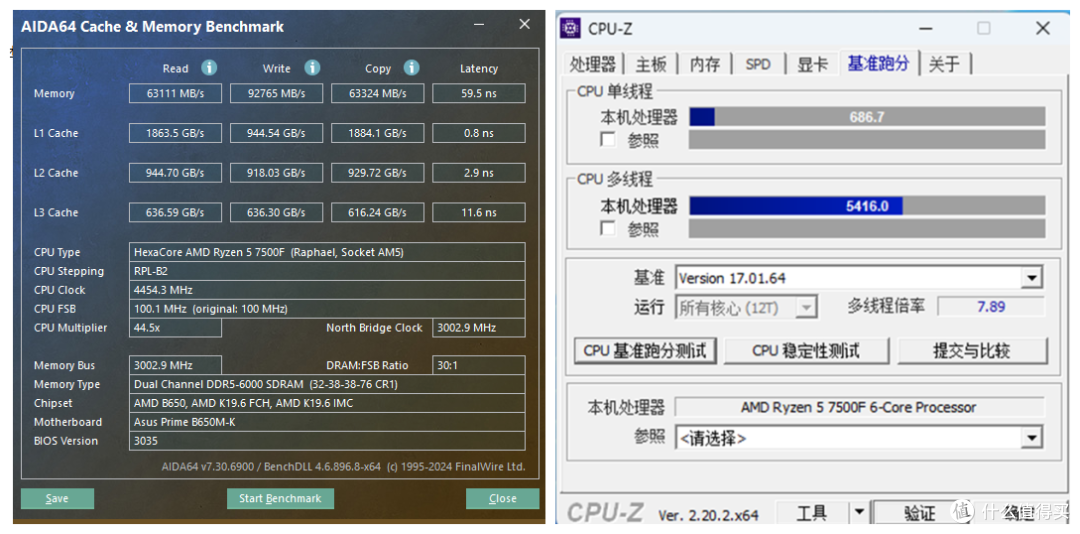The height and width of the screenshot is (534, 1080).
Task: Open the 基准 Version 17.01.64 dropdown
Action: pyautogui.click(x=1031, y=278)
